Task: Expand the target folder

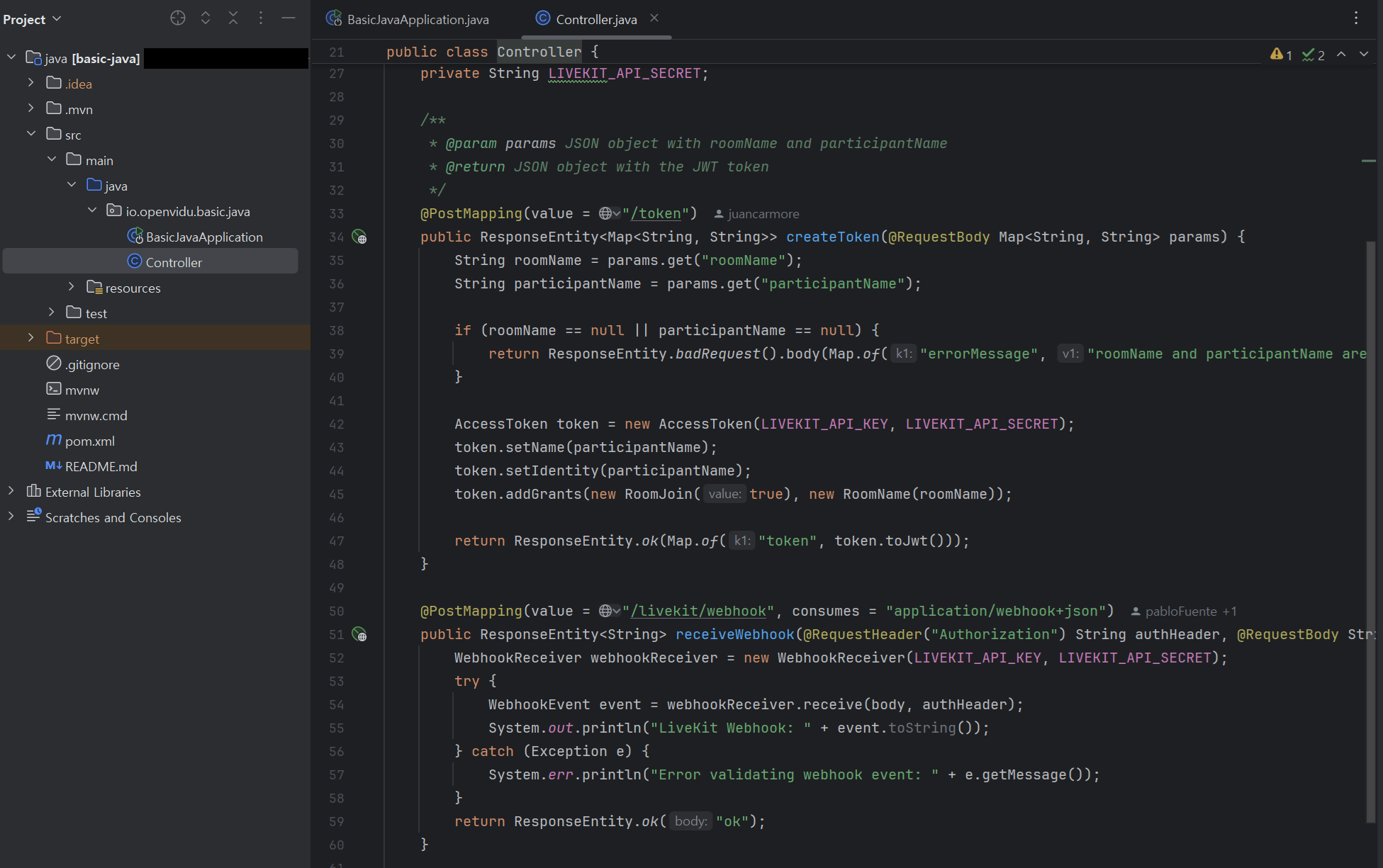Action: pyautogui.click(x=30, y=338)
